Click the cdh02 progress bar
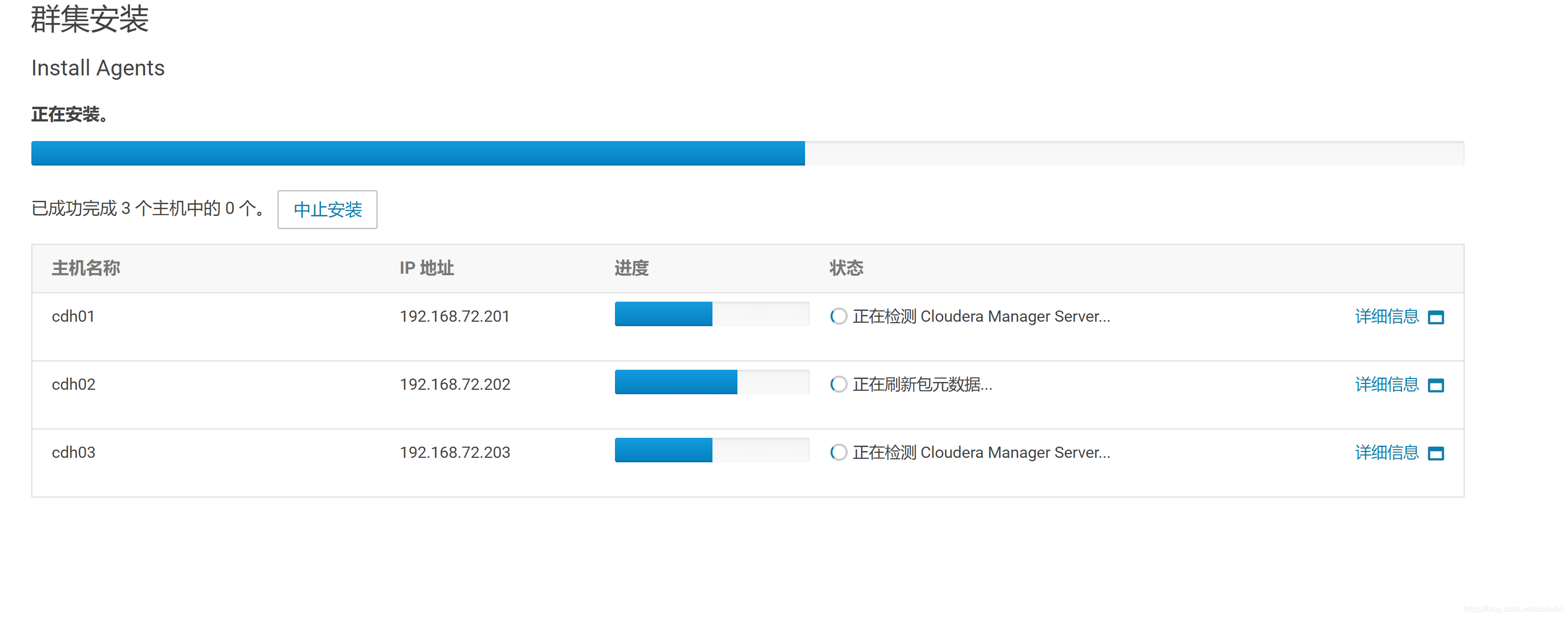Viewport: 1568px width, 618px height. pos(711,382)
